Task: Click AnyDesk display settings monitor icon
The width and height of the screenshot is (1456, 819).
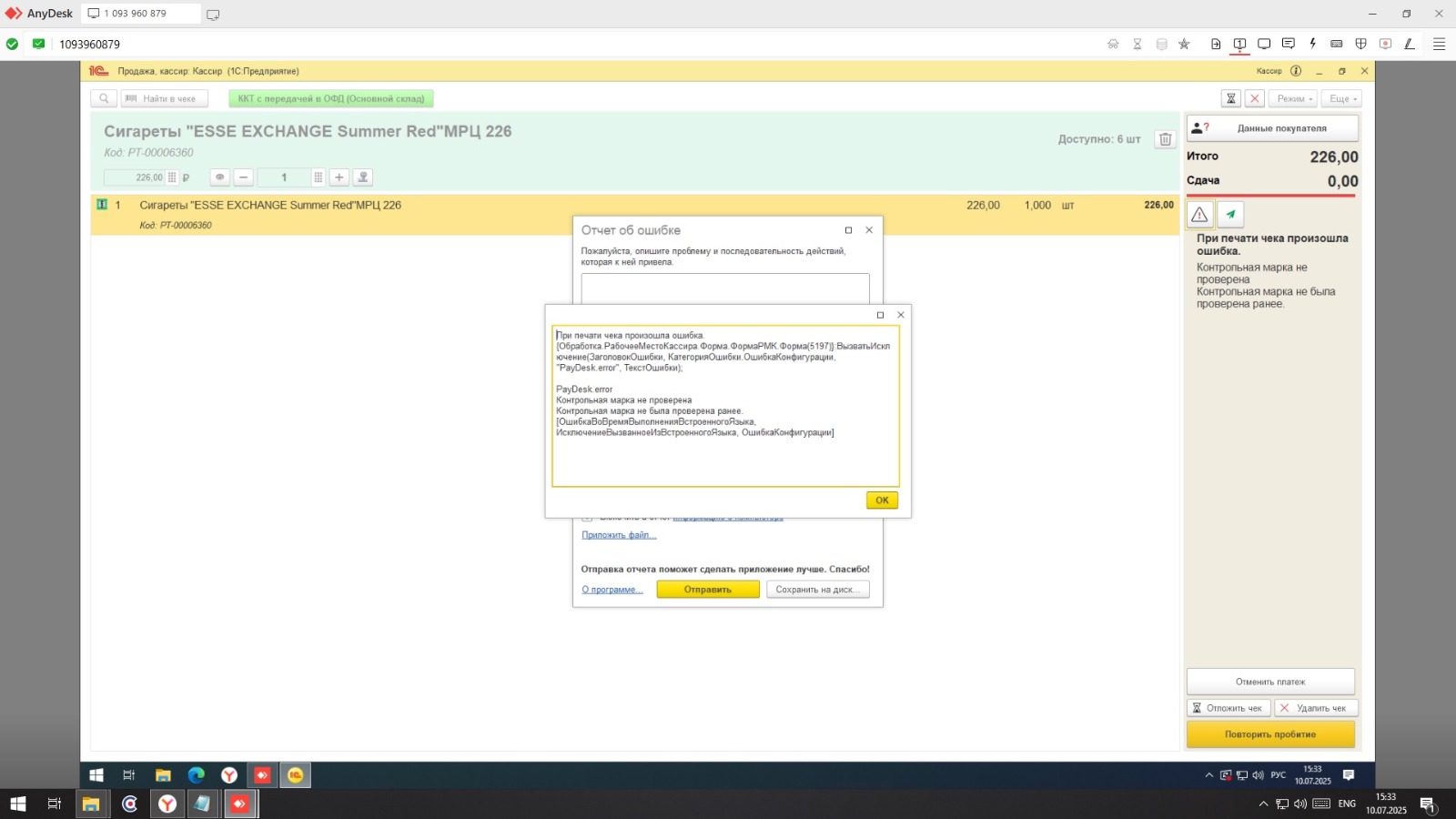Action: [x=1264, y=44]
